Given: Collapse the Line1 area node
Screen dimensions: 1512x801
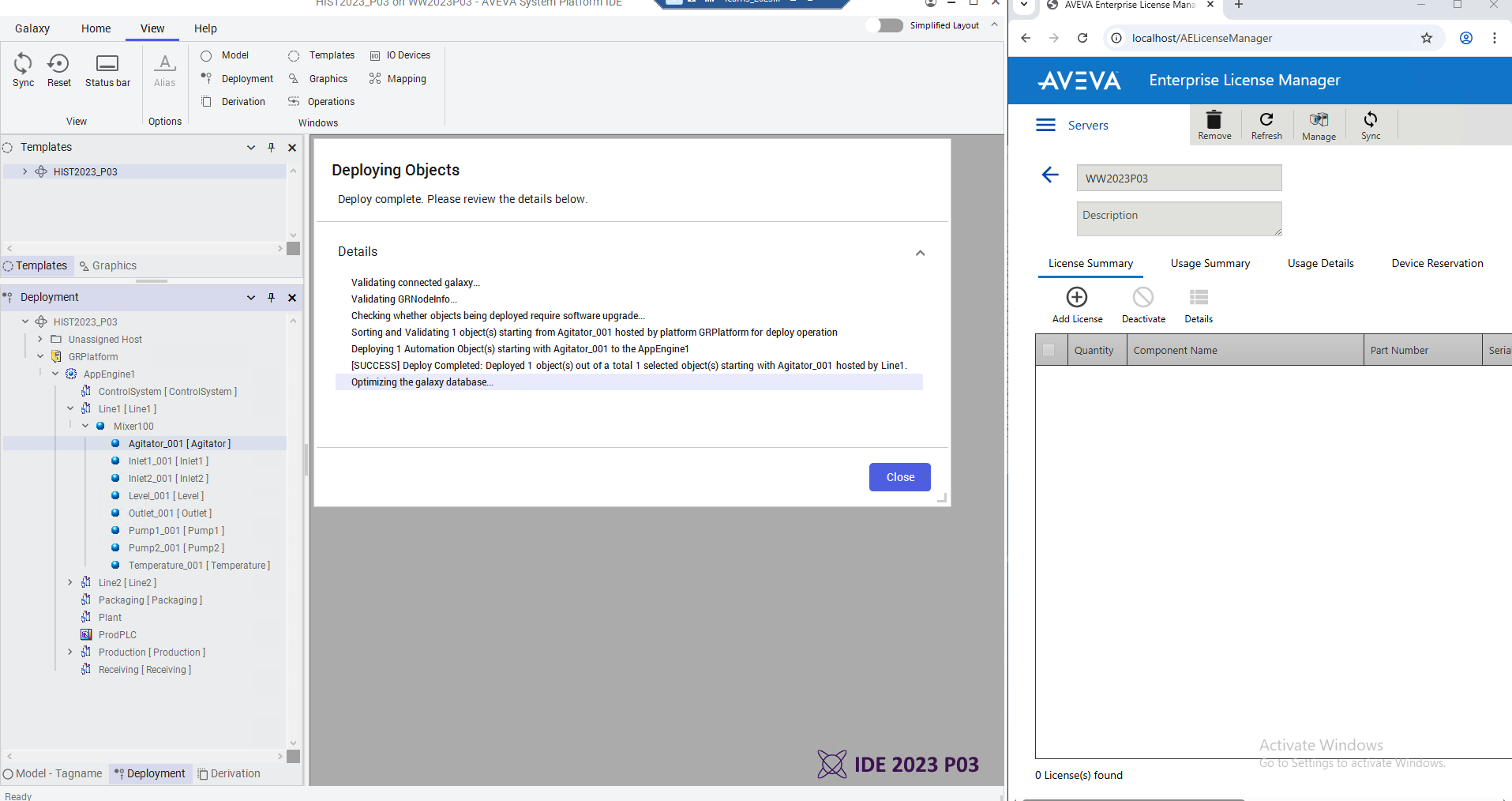Looking at the screenshot, I should 70,408.
